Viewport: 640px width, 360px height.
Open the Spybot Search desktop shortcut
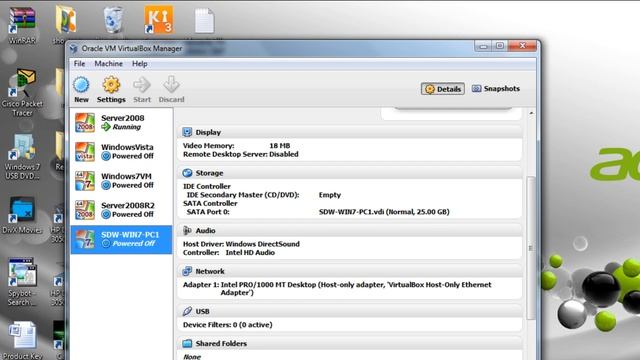point(22,282)
